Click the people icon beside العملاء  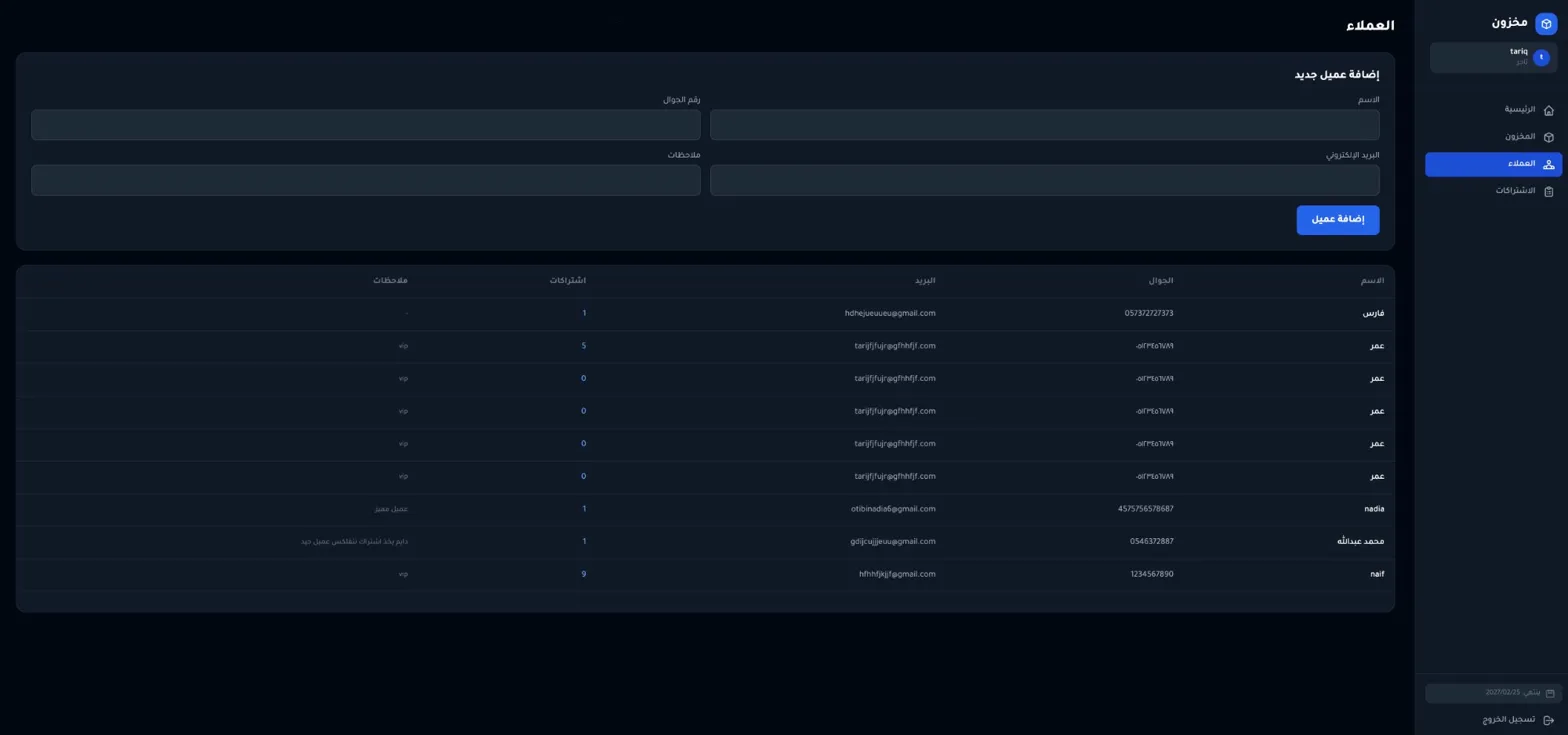tap(1549, 164)
